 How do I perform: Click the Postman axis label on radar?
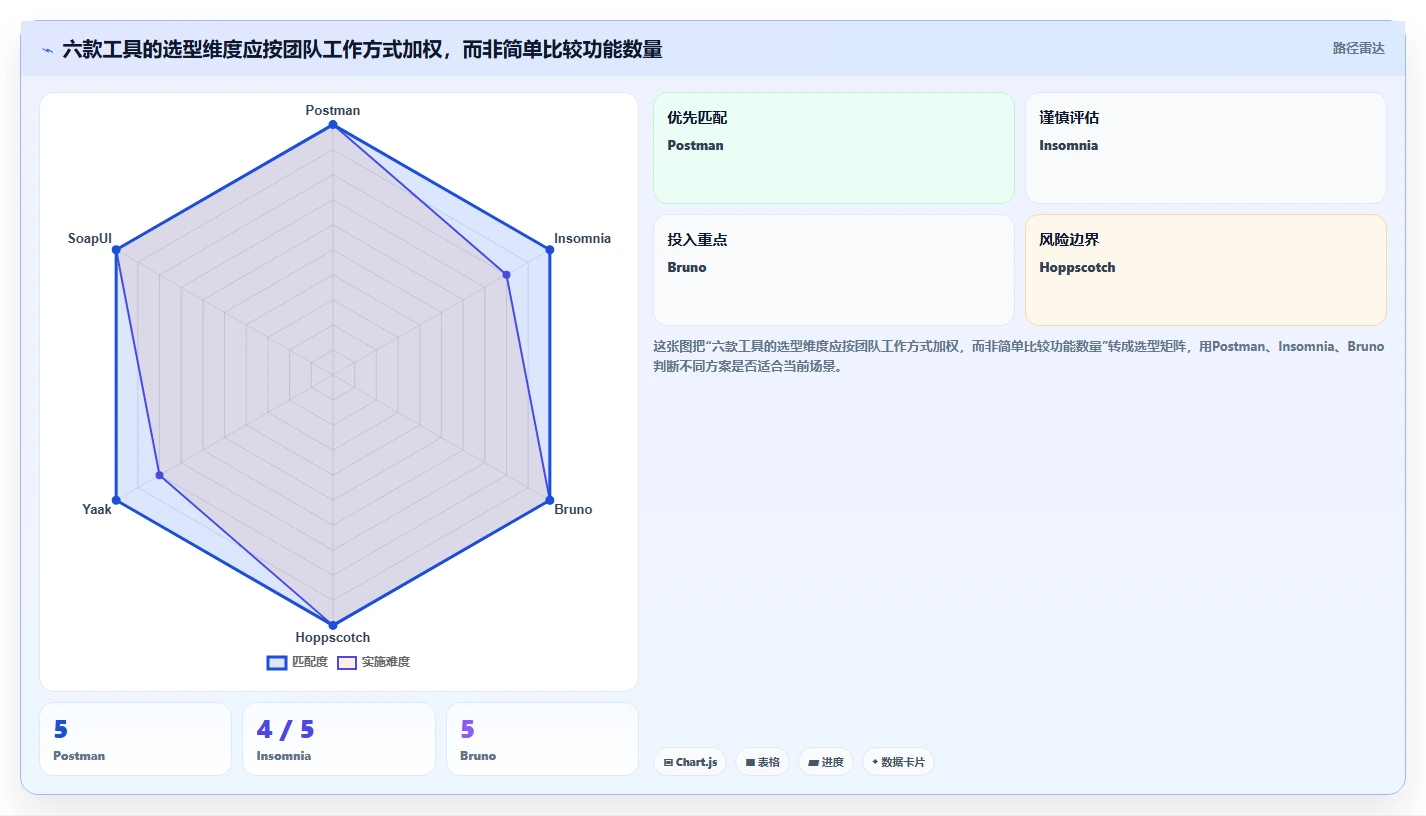[x=333, y=110]
